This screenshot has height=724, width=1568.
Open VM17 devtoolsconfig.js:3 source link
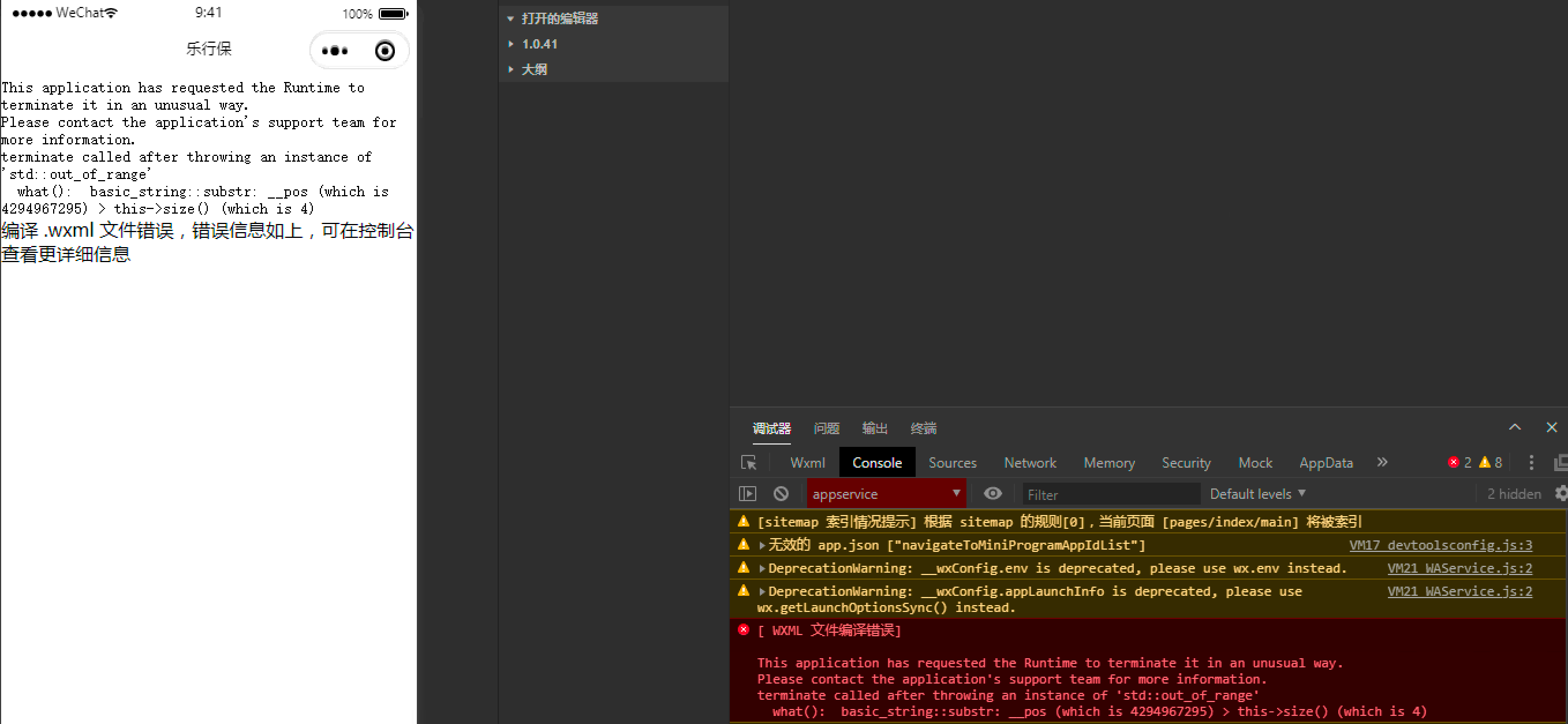click(1440, 545)
